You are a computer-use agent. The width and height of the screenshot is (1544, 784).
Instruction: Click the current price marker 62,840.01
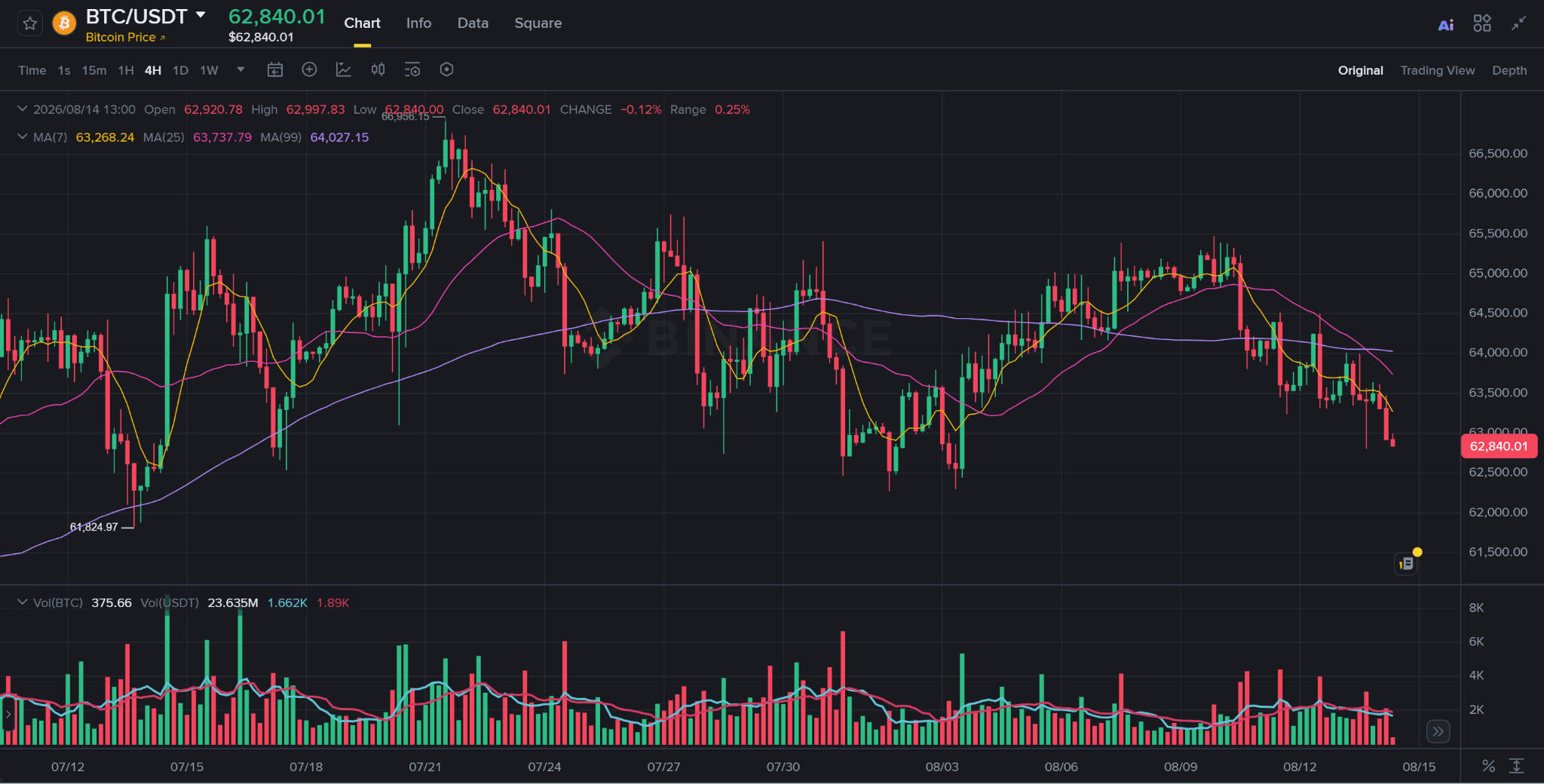click(x=1498, y=446)
